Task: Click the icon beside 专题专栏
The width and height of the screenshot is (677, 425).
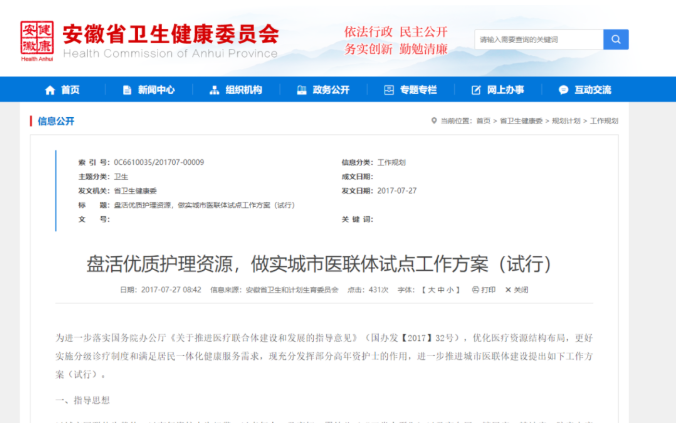Action: (x=389, y=90)
